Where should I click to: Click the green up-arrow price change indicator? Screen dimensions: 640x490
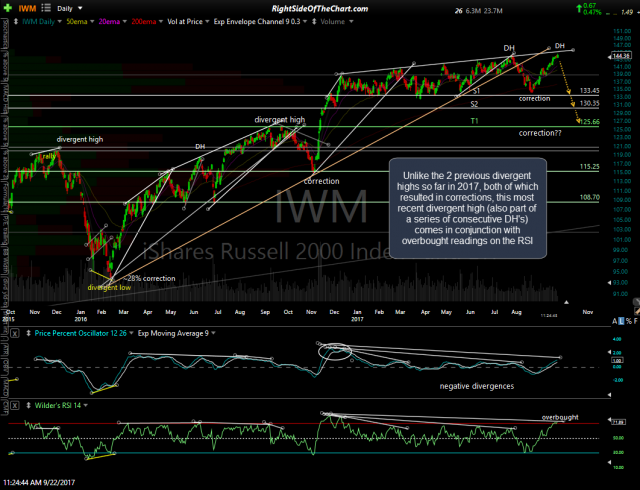coord(579,7)
